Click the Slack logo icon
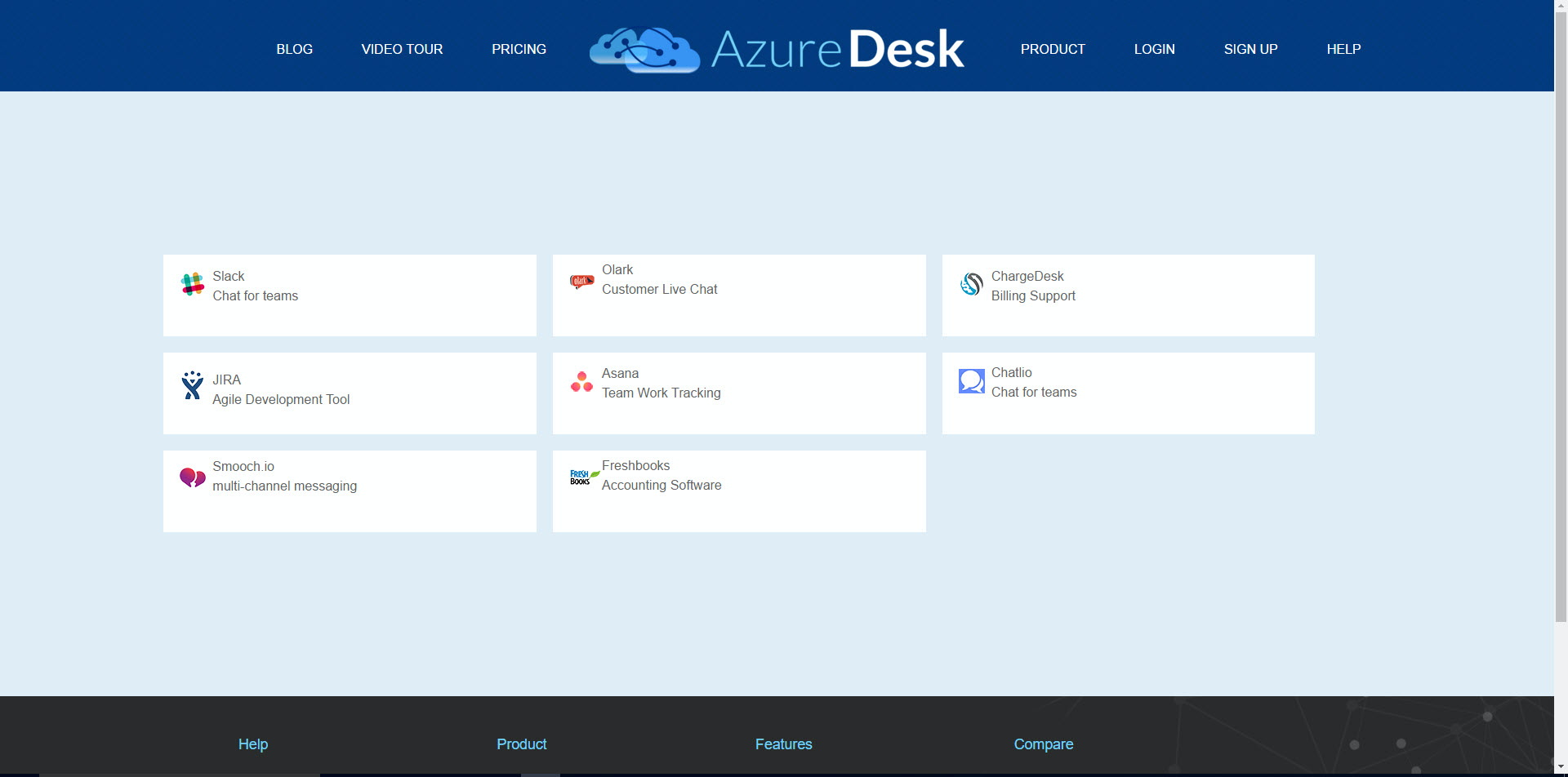1568x777 pixels. click(x=193, y=284)
